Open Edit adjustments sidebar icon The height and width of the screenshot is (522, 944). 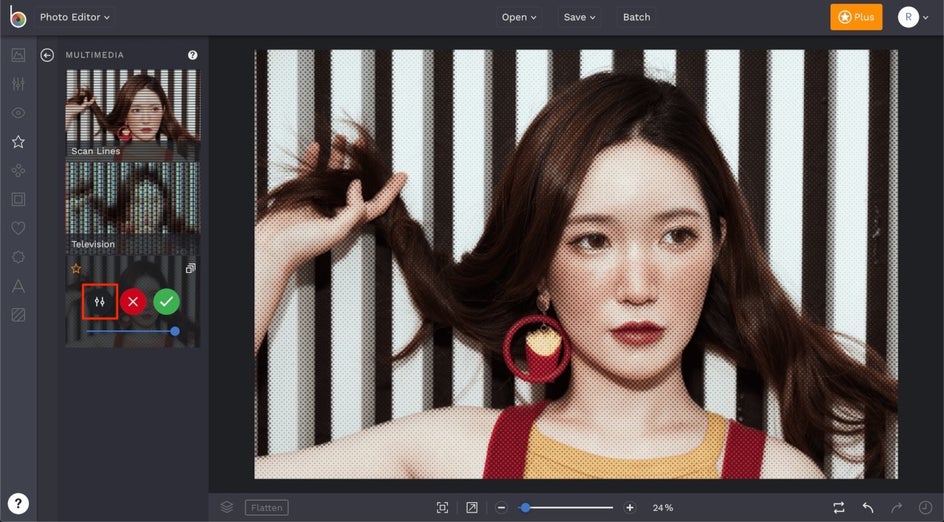[18, 84]
